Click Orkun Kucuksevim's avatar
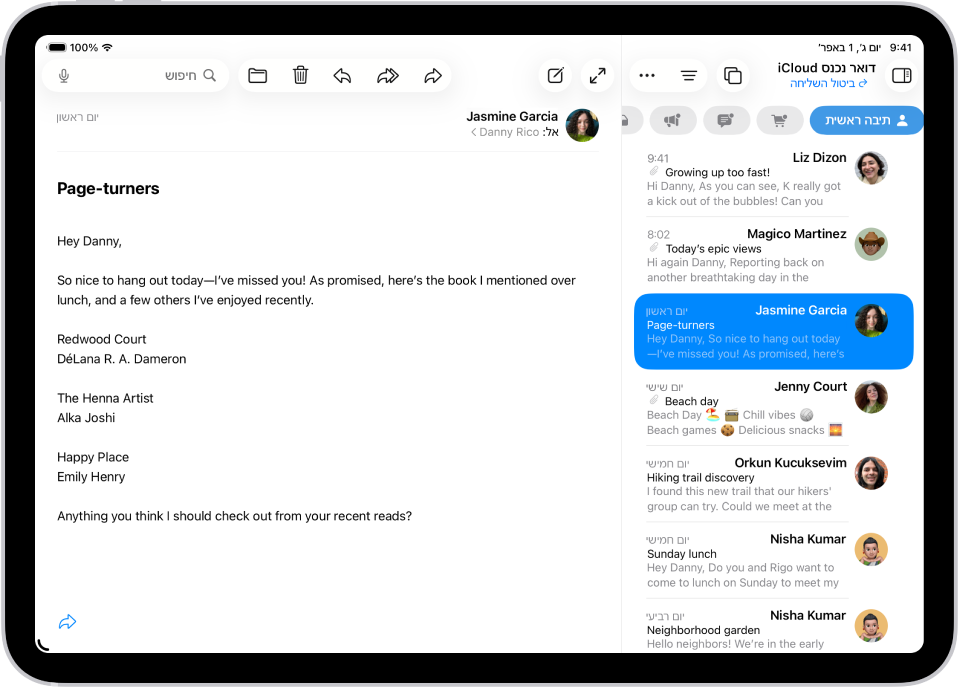 tap(871, 473)
